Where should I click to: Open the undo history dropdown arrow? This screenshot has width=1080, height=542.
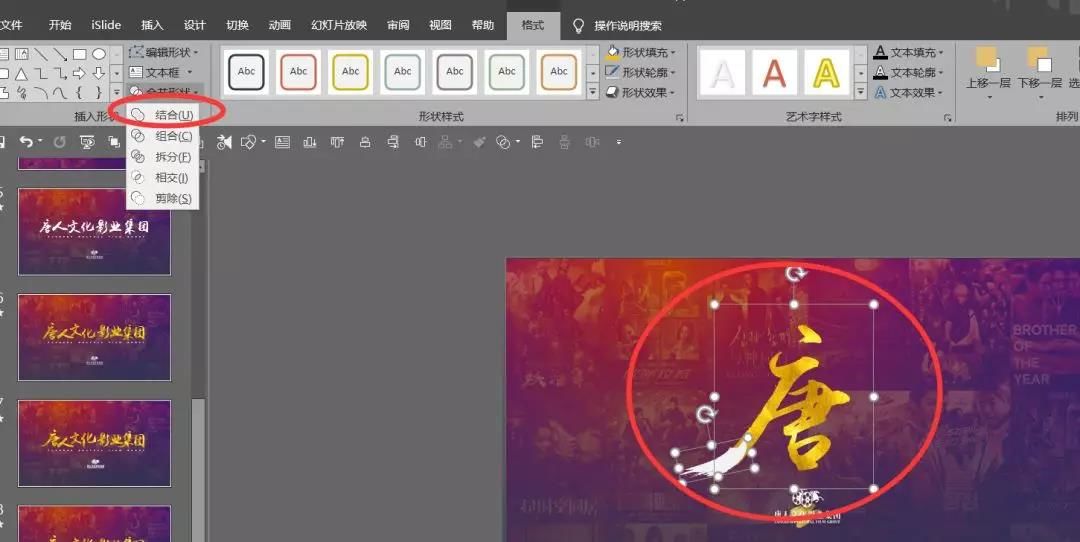(x=40, y=141)
